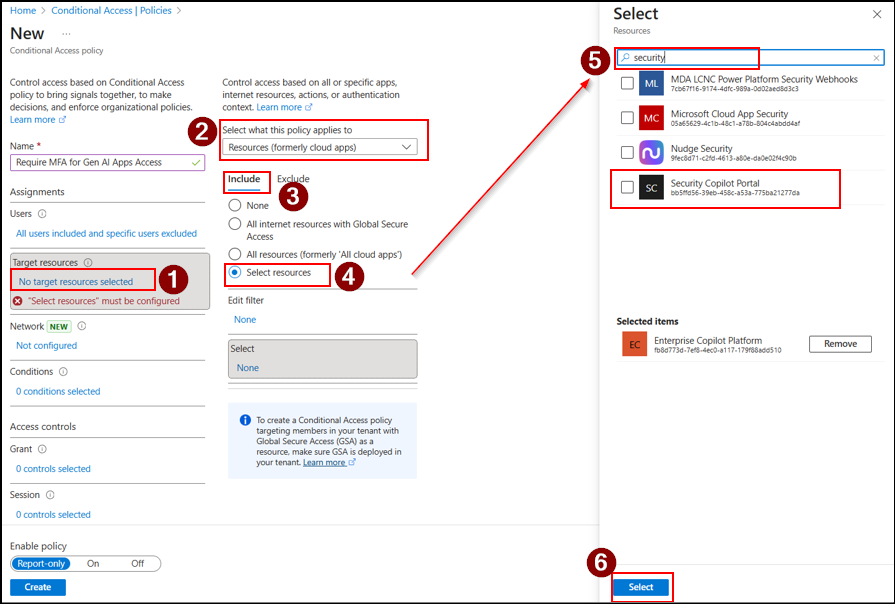The height and width of the screenshot is (604, 895).
Task: Remove the Enterprise Copilot Platform item
Action: pyautogui.click(x=839, y=344)
